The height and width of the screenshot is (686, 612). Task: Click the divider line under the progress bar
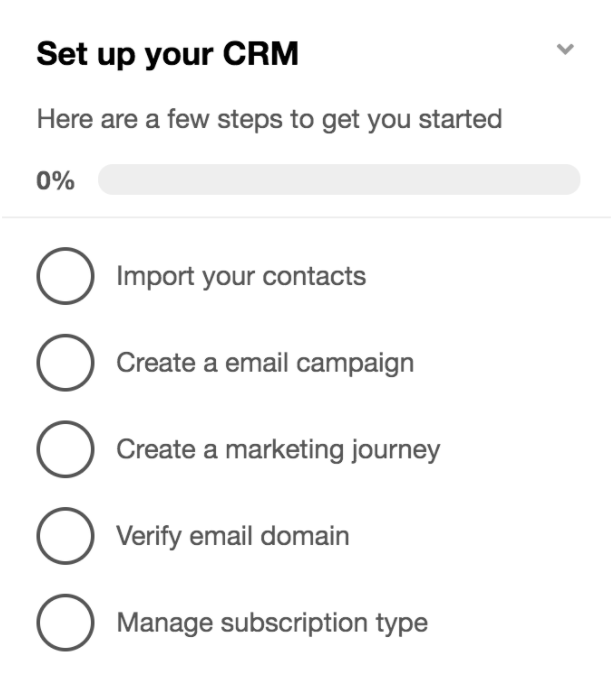point(306,217)
